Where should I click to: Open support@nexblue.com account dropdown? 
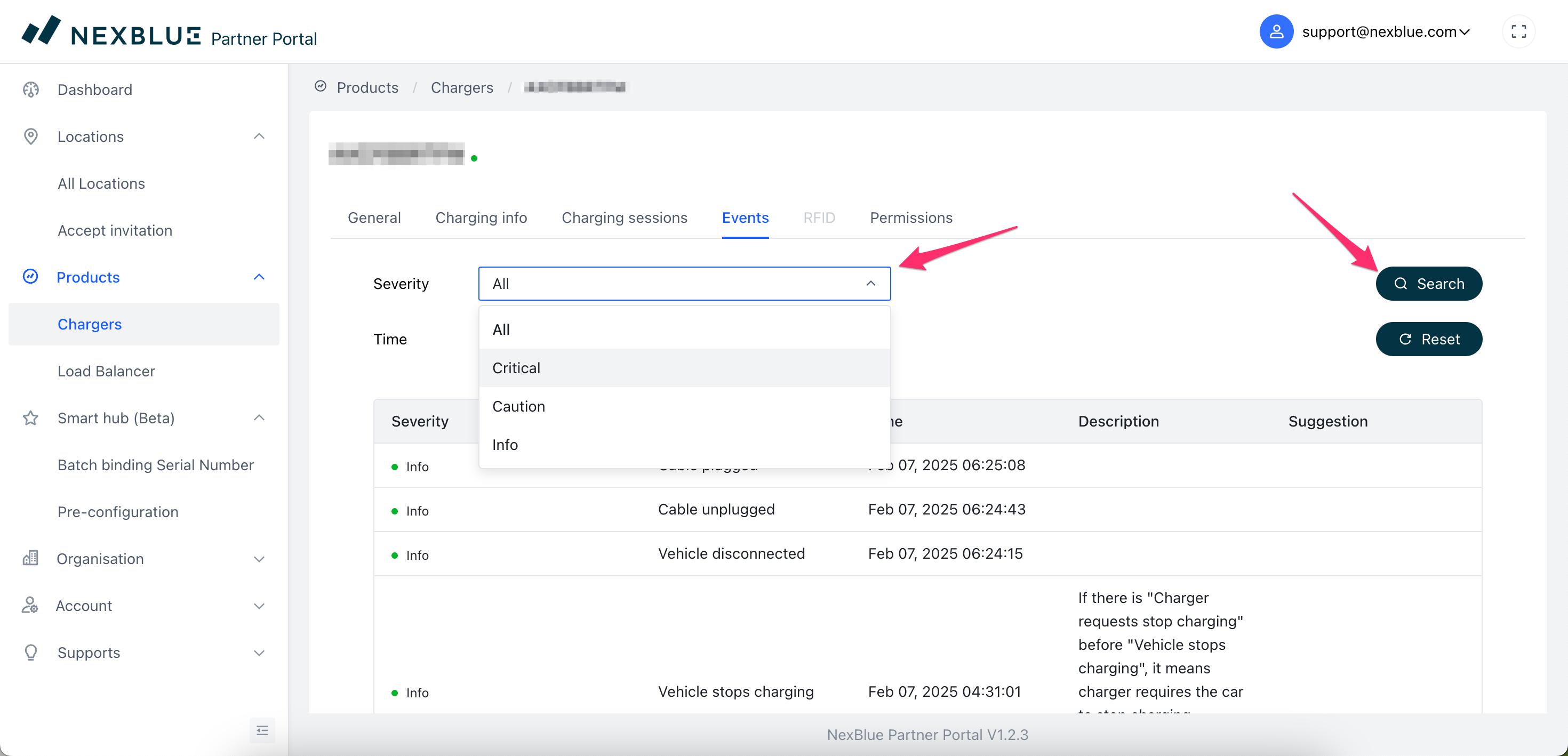[x=1386, y=31]
